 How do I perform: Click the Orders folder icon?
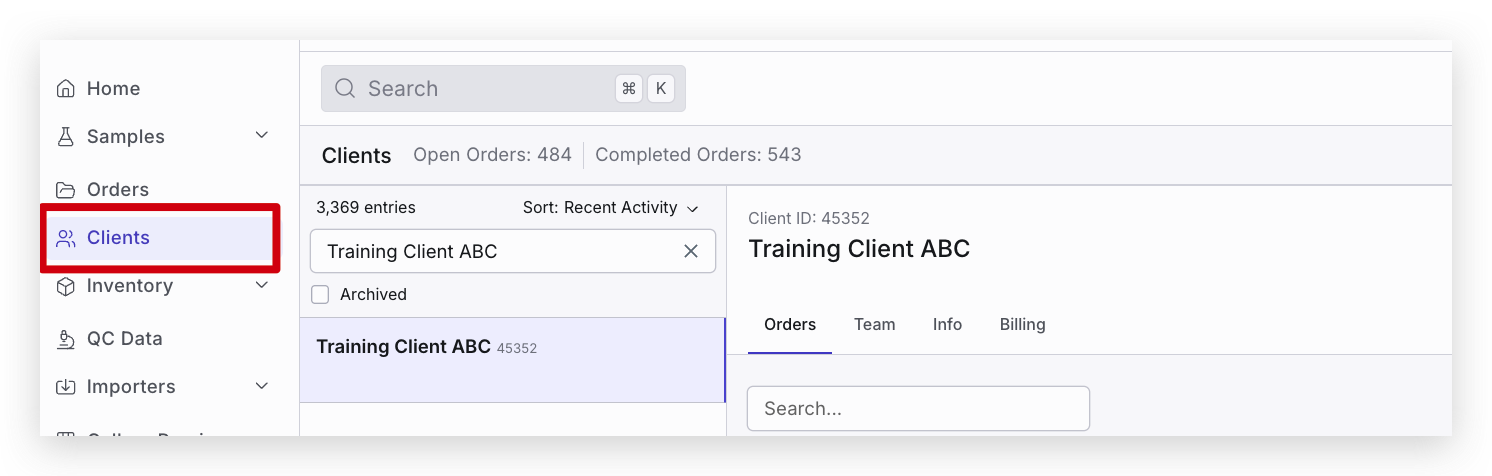click(66, 190)
